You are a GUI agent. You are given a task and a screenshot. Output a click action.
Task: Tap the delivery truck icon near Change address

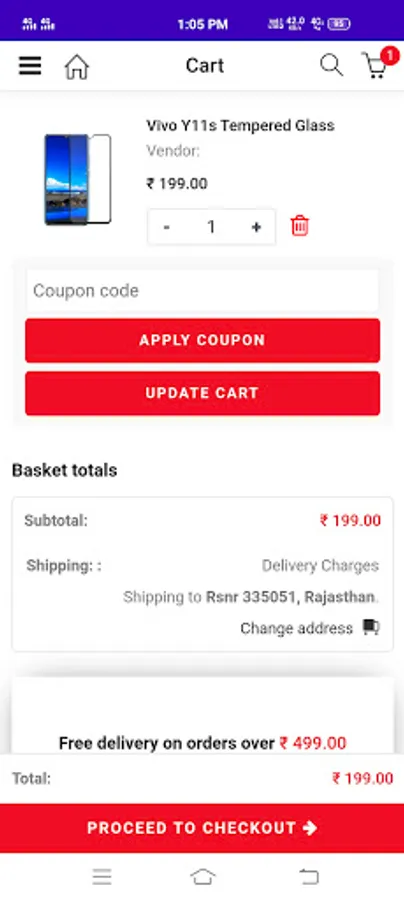(371, 627)
